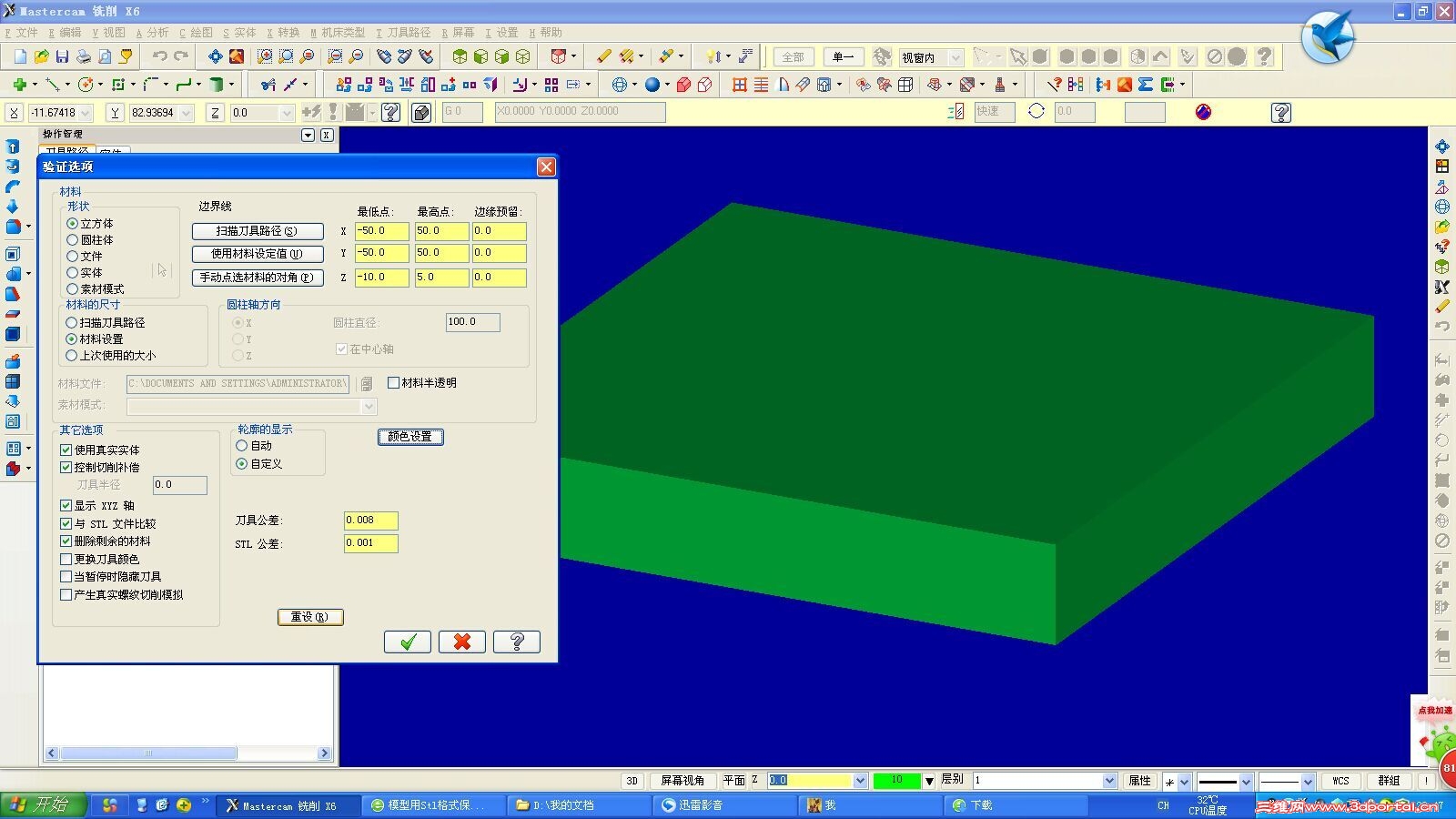Image resolution: width=1456 pixels, height=819 pixels.
Task: Open the 层别 level dropdown
Action: (x=1109, y=781)
